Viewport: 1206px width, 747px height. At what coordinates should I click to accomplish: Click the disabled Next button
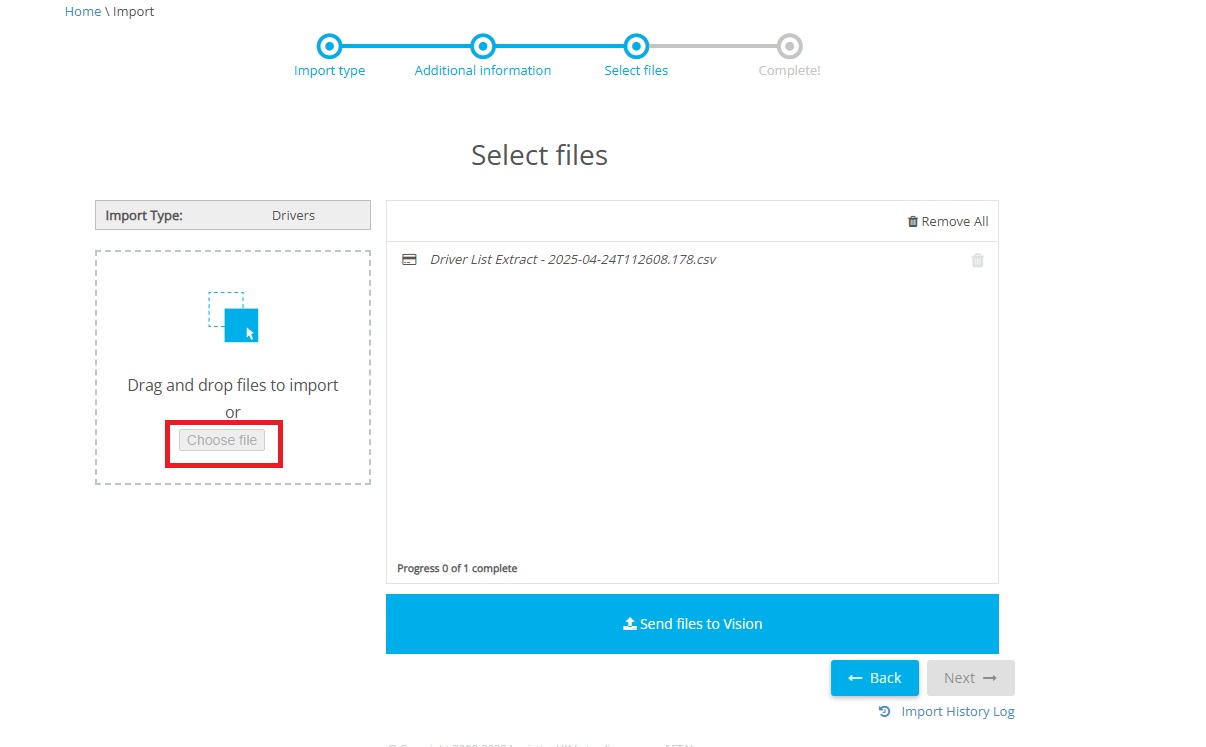tap(971, 678)
